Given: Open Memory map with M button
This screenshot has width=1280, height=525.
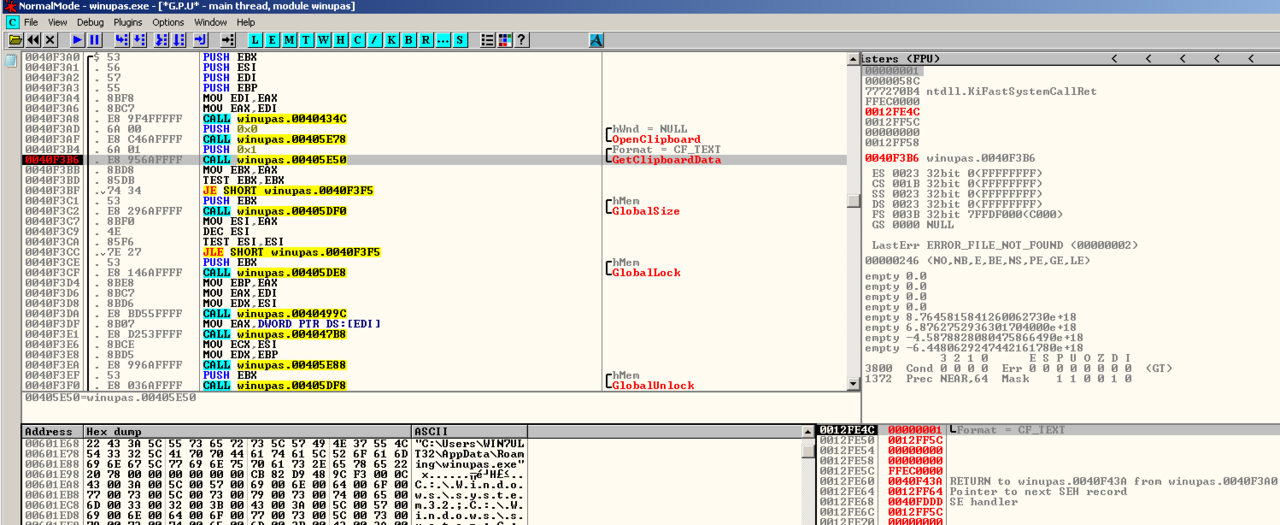Looking at the screenshot, I should point(290,40).
